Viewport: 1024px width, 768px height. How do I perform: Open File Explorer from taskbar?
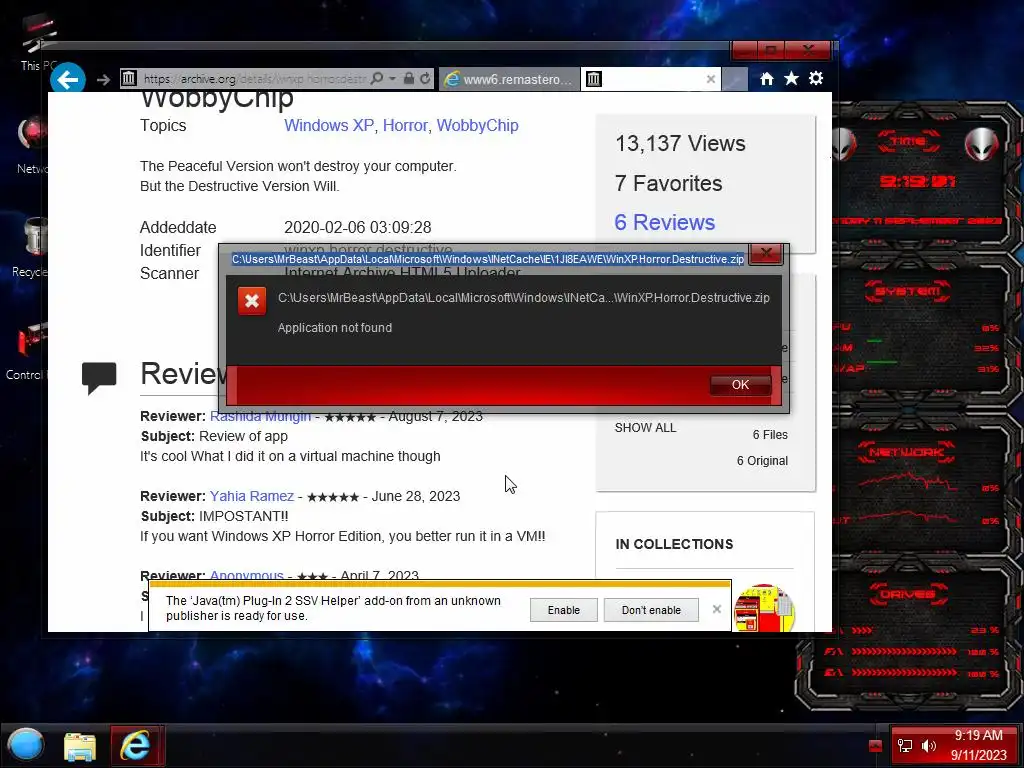[x=80, y=746]
